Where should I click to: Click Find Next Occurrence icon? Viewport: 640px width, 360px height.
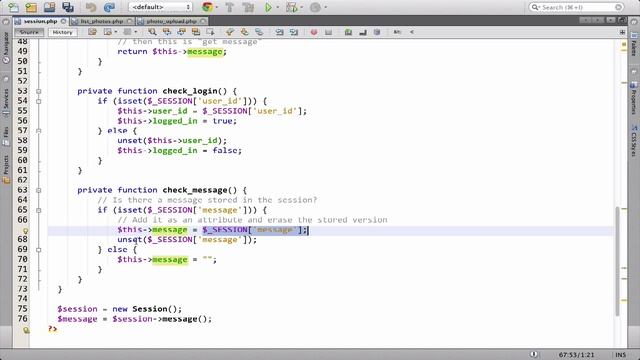point(182,32)
